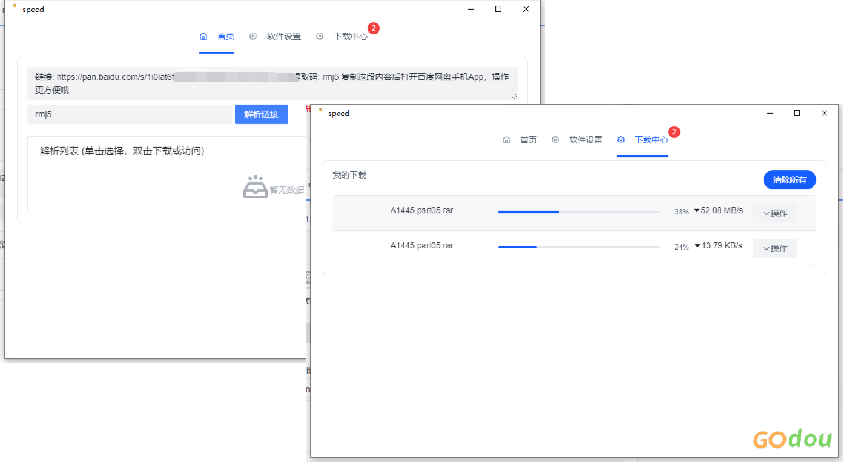Viewport: 843px width, 462px height.
Task: Minimize the back speed window
Action: (x=471, y=9)
